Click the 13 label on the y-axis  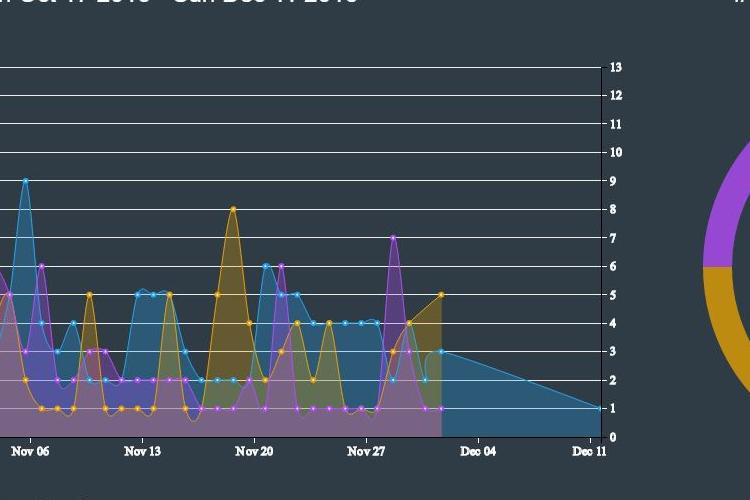point(616,68)
